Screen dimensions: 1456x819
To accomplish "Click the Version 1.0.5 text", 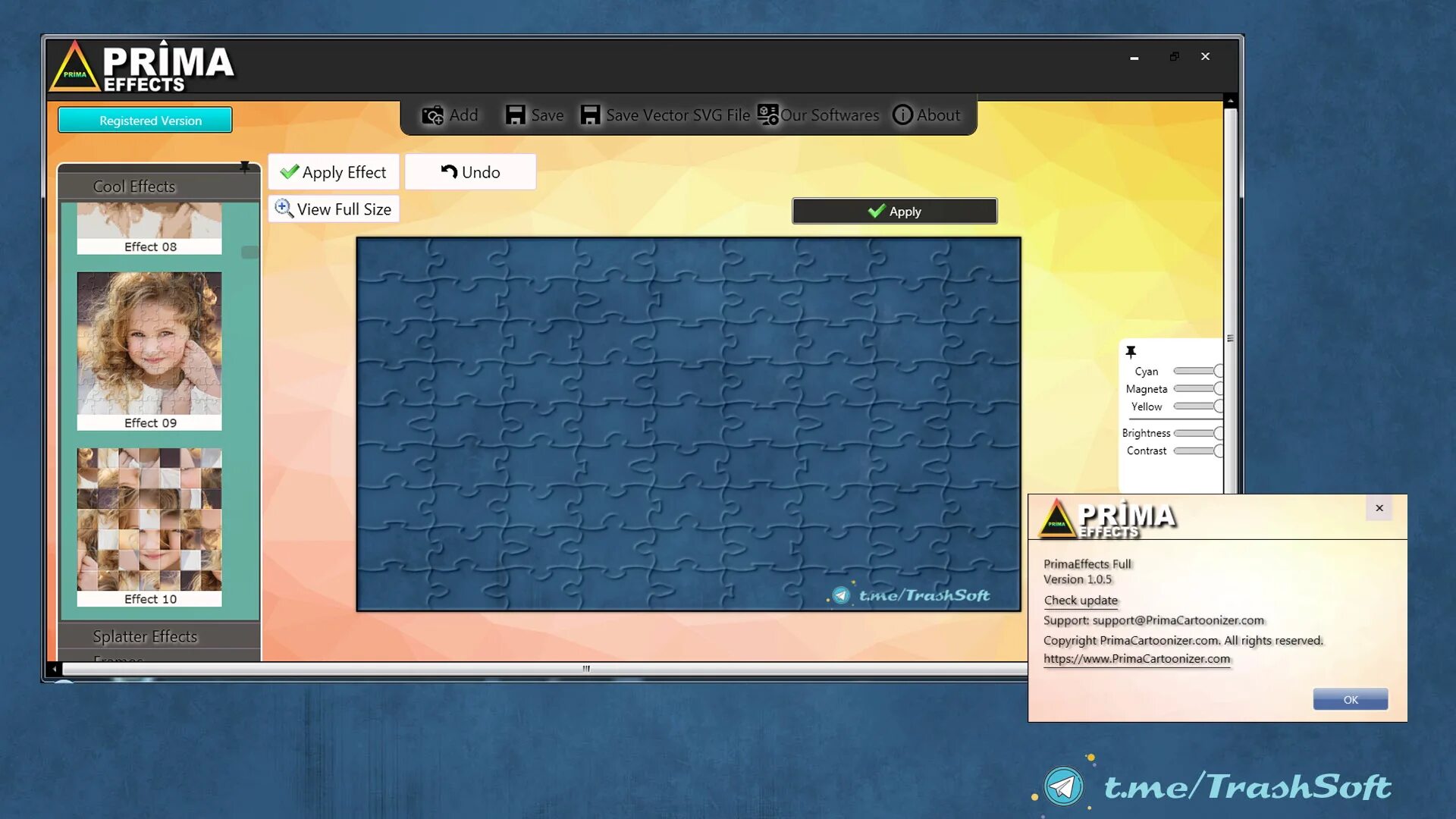I will 1078,579.
